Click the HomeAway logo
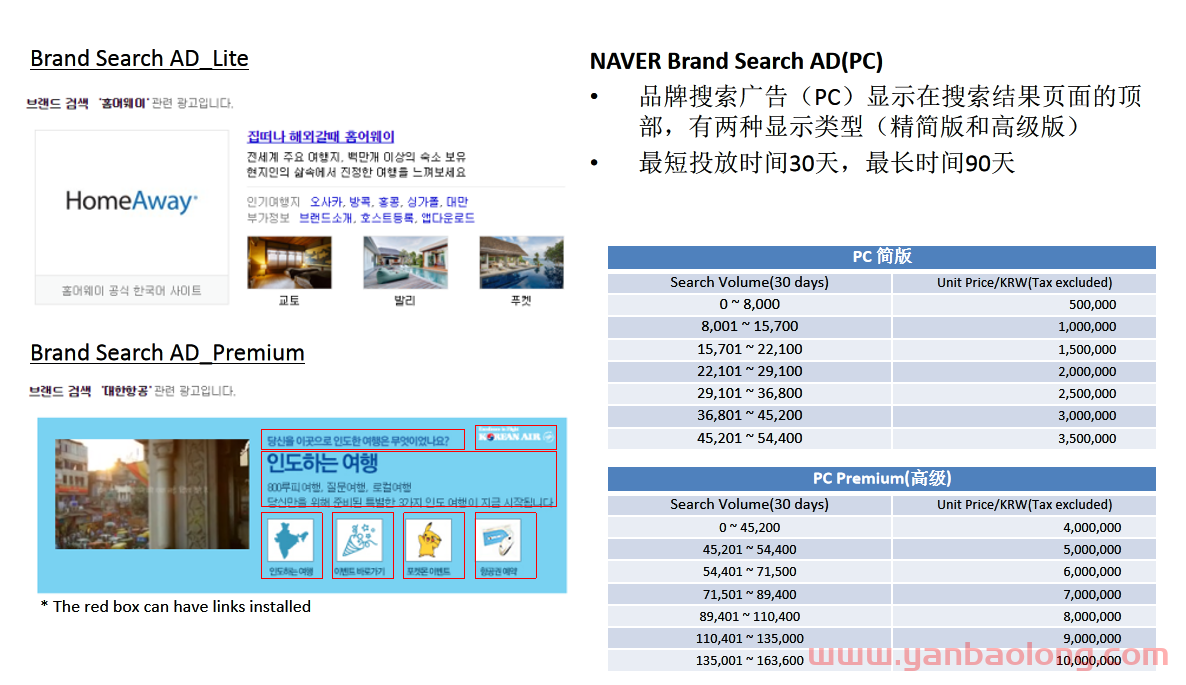Screen dimensions: 1186x685 point(132,202)
